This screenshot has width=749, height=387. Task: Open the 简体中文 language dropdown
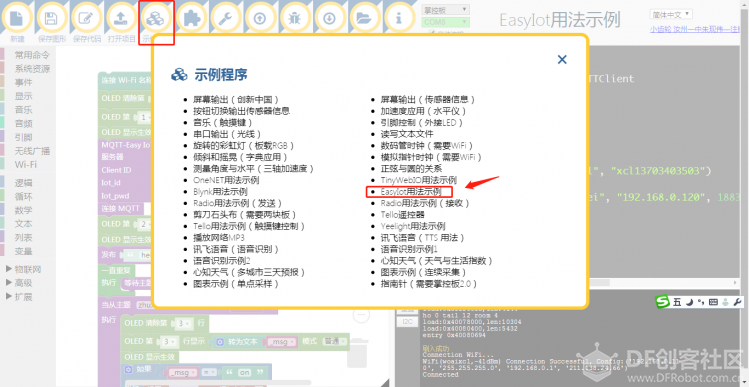(671, 14)
